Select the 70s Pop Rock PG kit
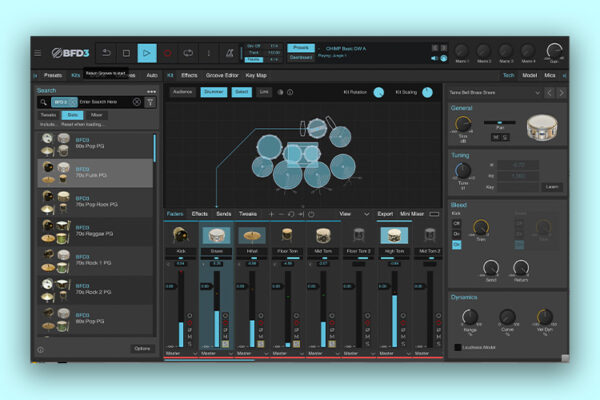The height and width of the screenshot is (400, 600). point(95,203)
